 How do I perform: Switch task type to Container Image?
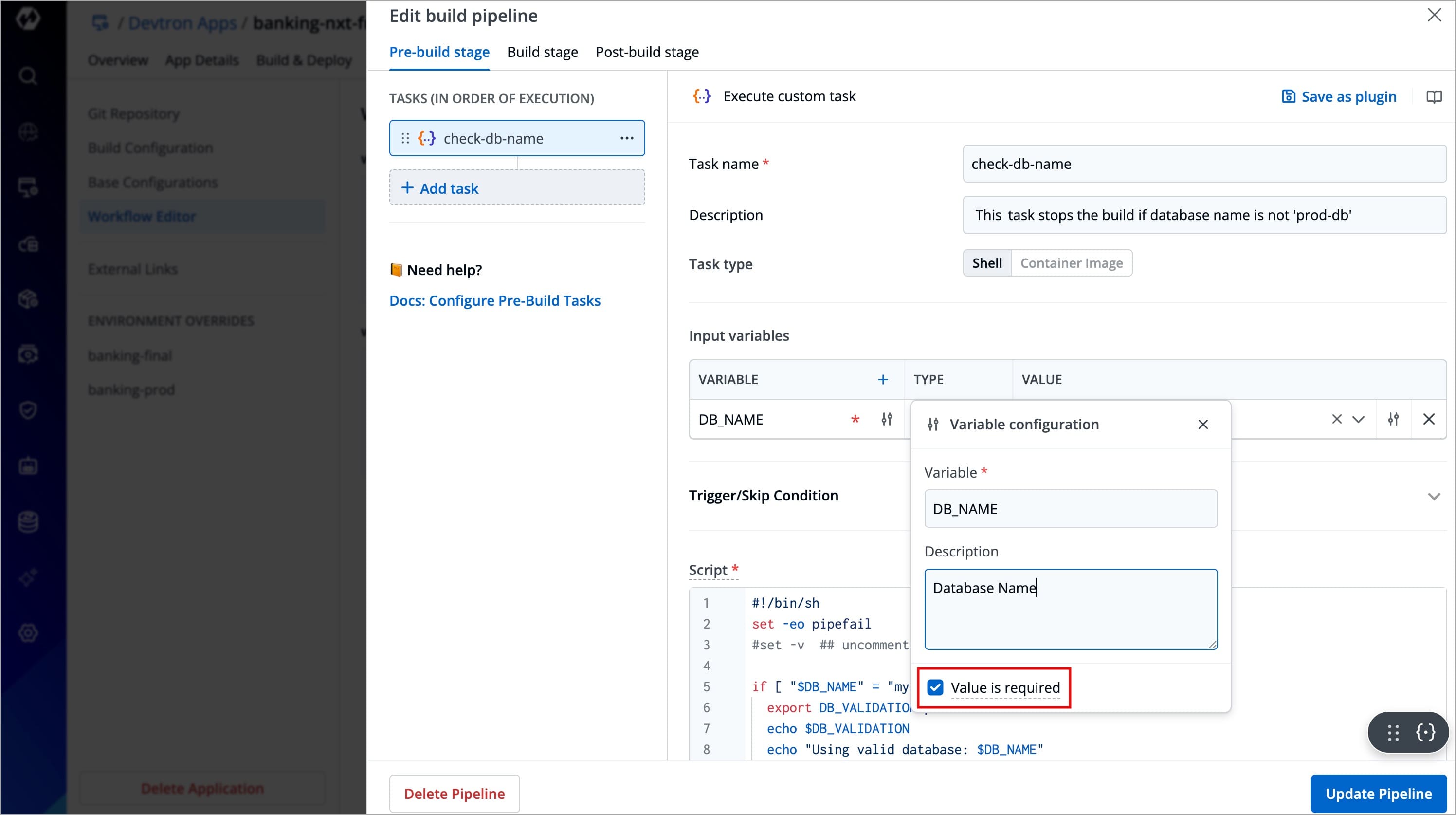[1071, 263]
